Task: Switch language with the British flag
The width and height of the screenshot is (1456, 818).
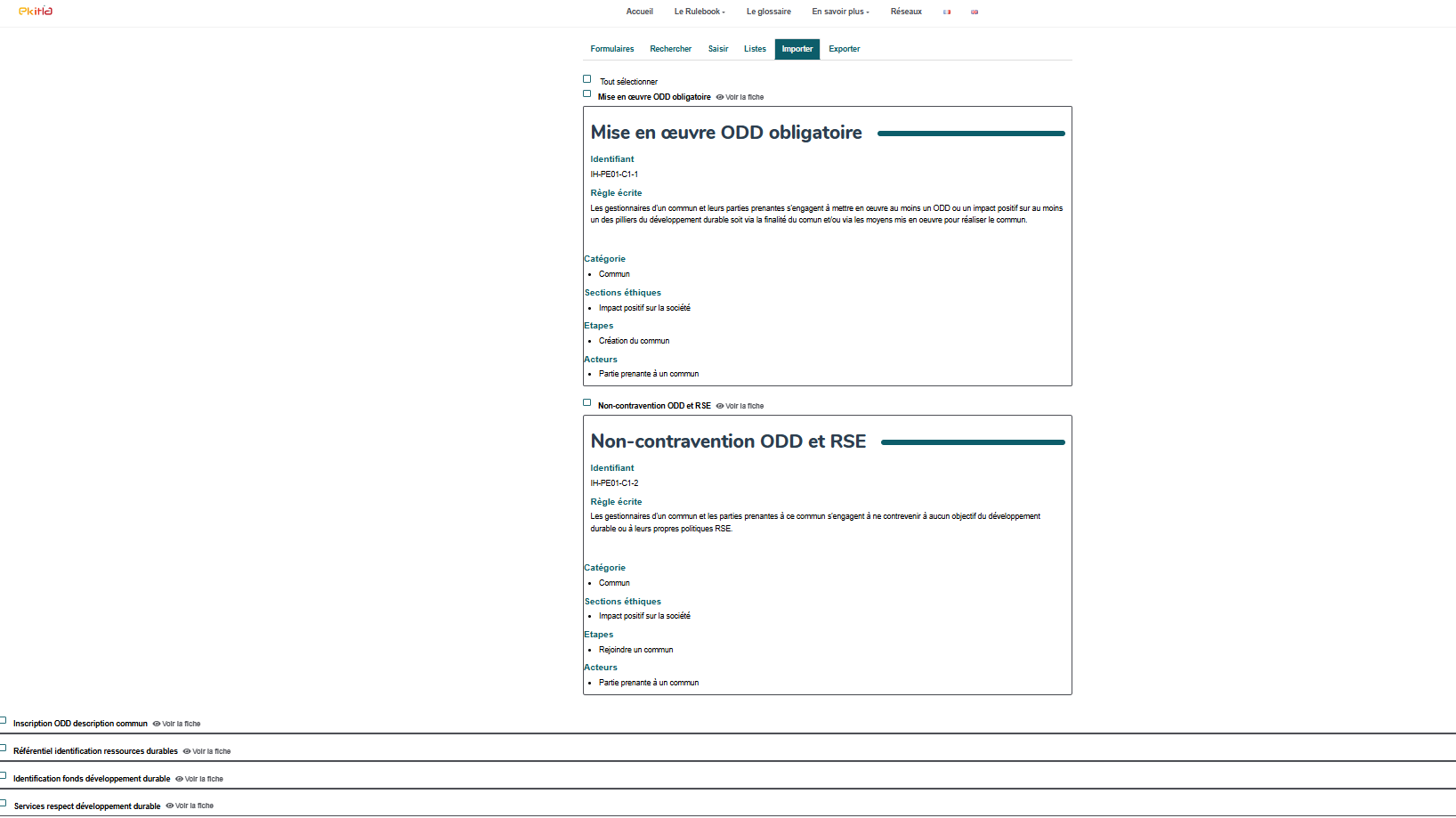Action: pos(975,12)
